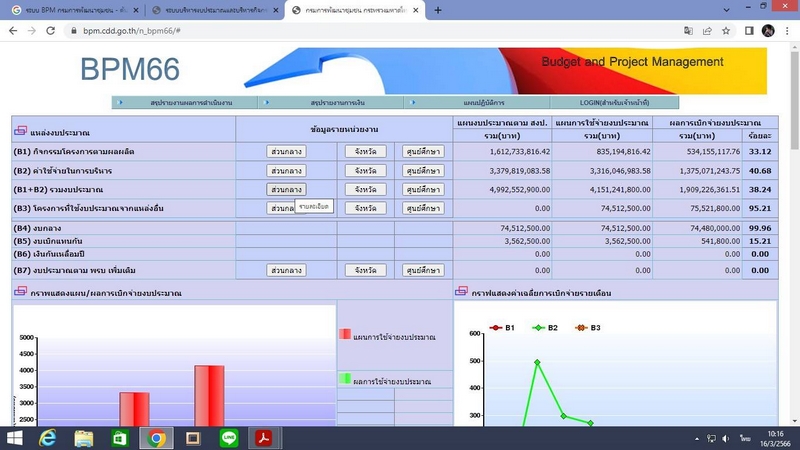Click the 1,612,733,816.42 budget amount
This screenshot has height=450, width=800.
tap(520, 152)
